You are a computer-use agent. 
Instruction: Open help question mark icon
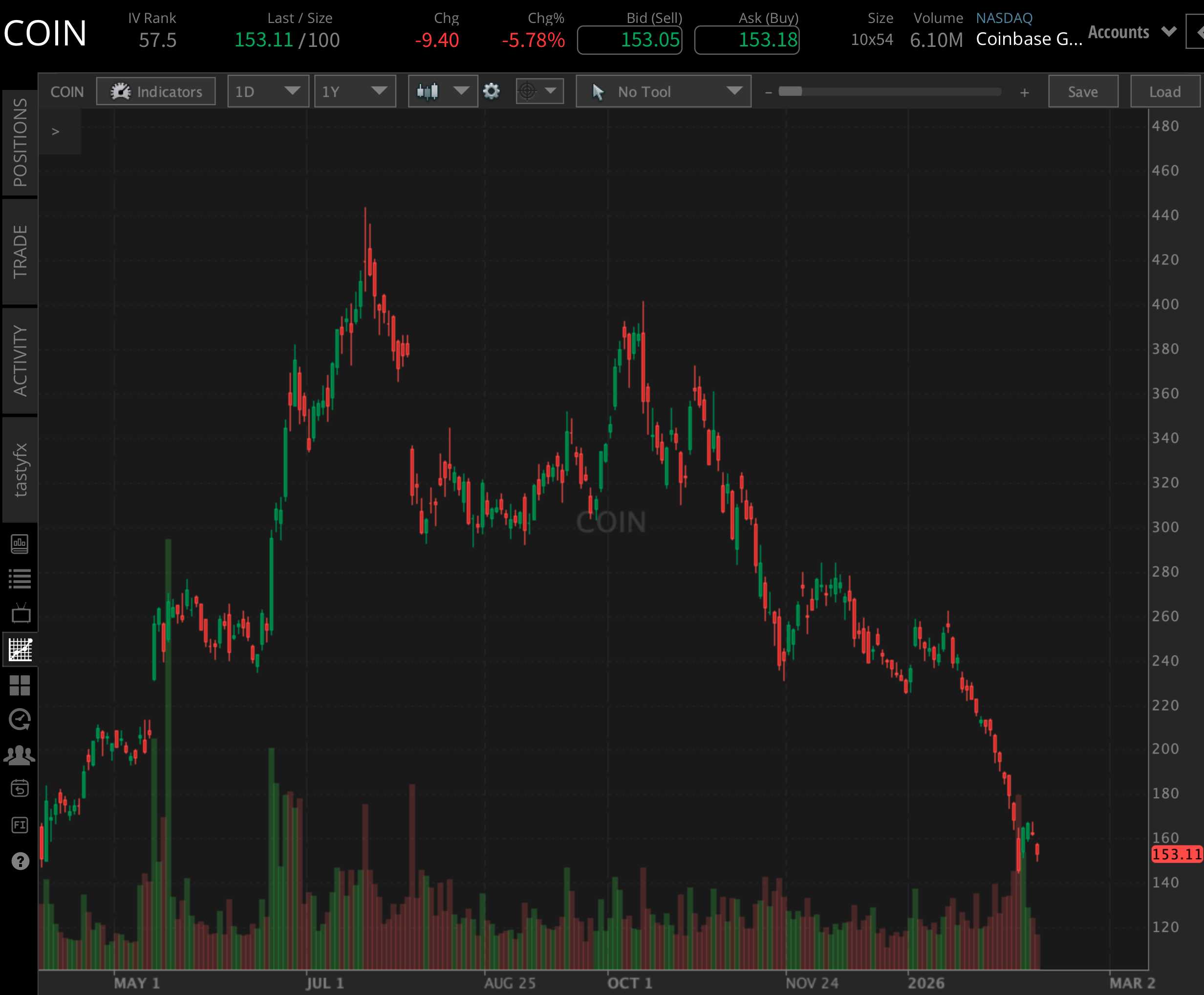point(20,861)
